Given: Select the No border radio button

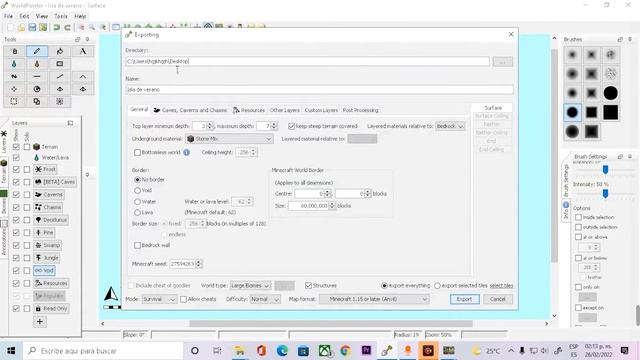Looking at the screenshot, I should (138, 180).
